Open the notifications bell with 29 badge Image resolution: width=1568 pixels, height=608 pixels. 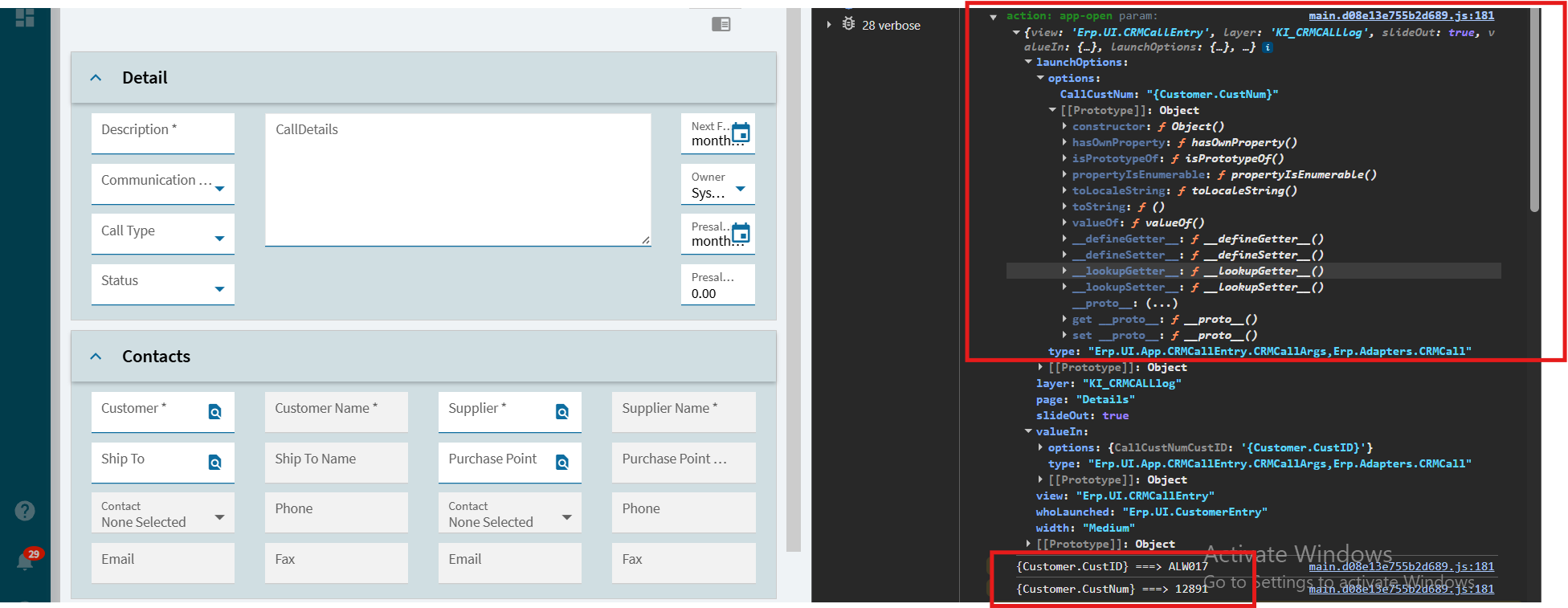point(26,560)
